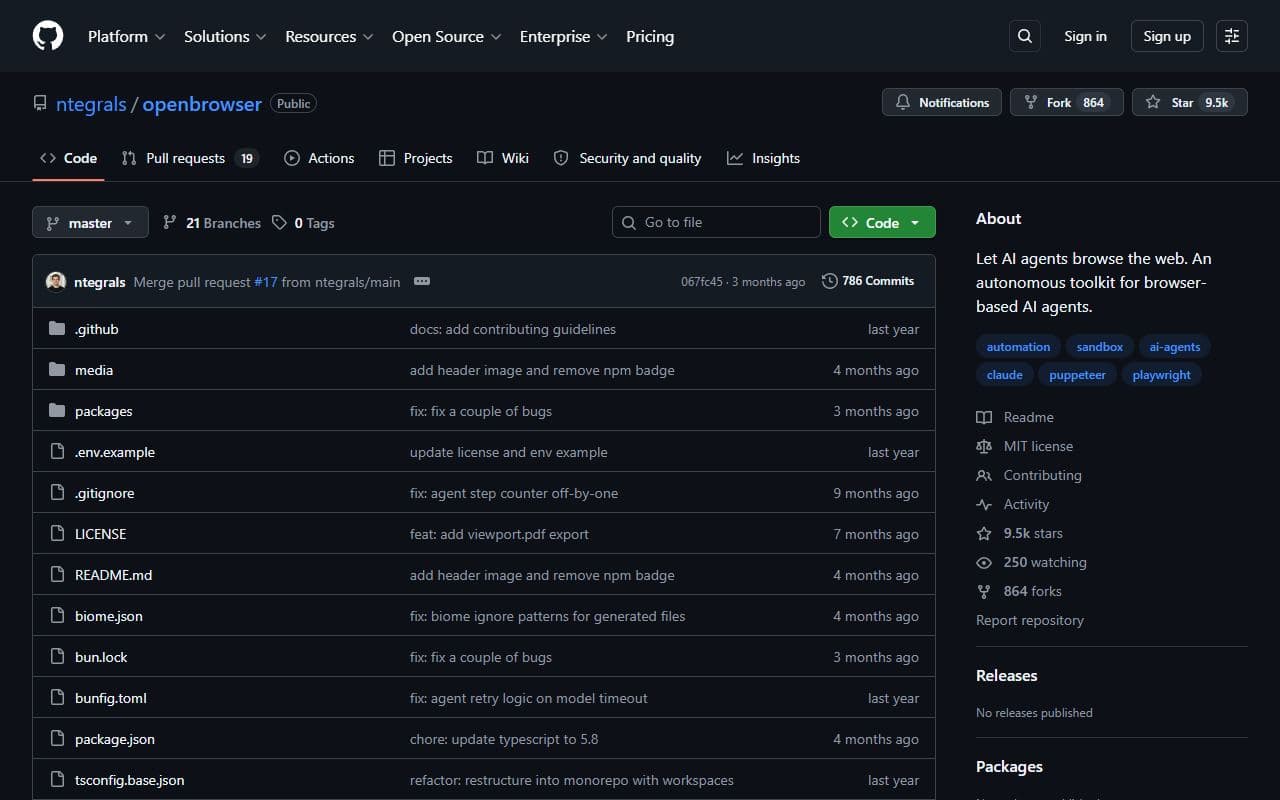The image size is (1280, 800).
Task: Click the eye icon beside 250 watching
Action: 984,562
